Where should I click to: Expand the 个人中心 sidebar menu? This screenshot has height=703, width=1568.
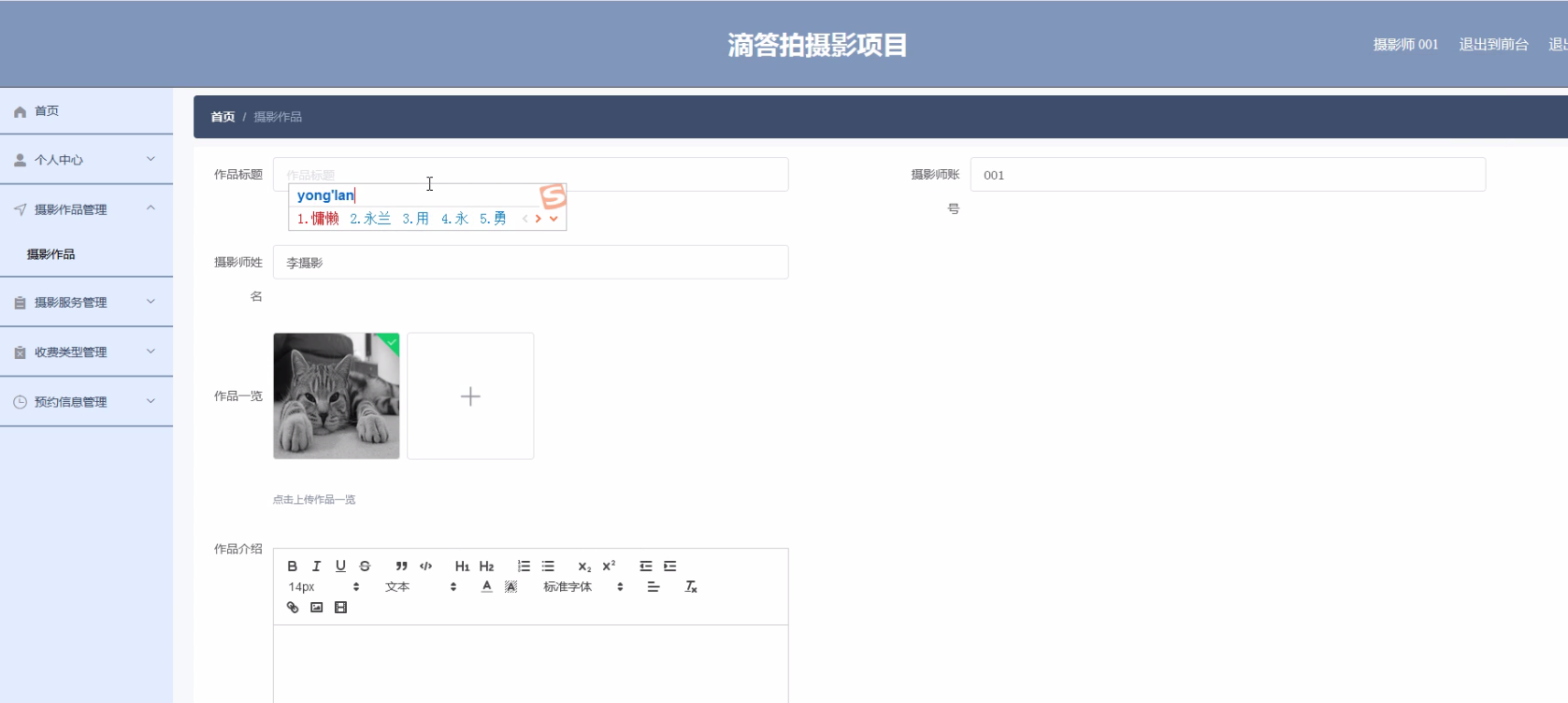[x=86, y=160]
